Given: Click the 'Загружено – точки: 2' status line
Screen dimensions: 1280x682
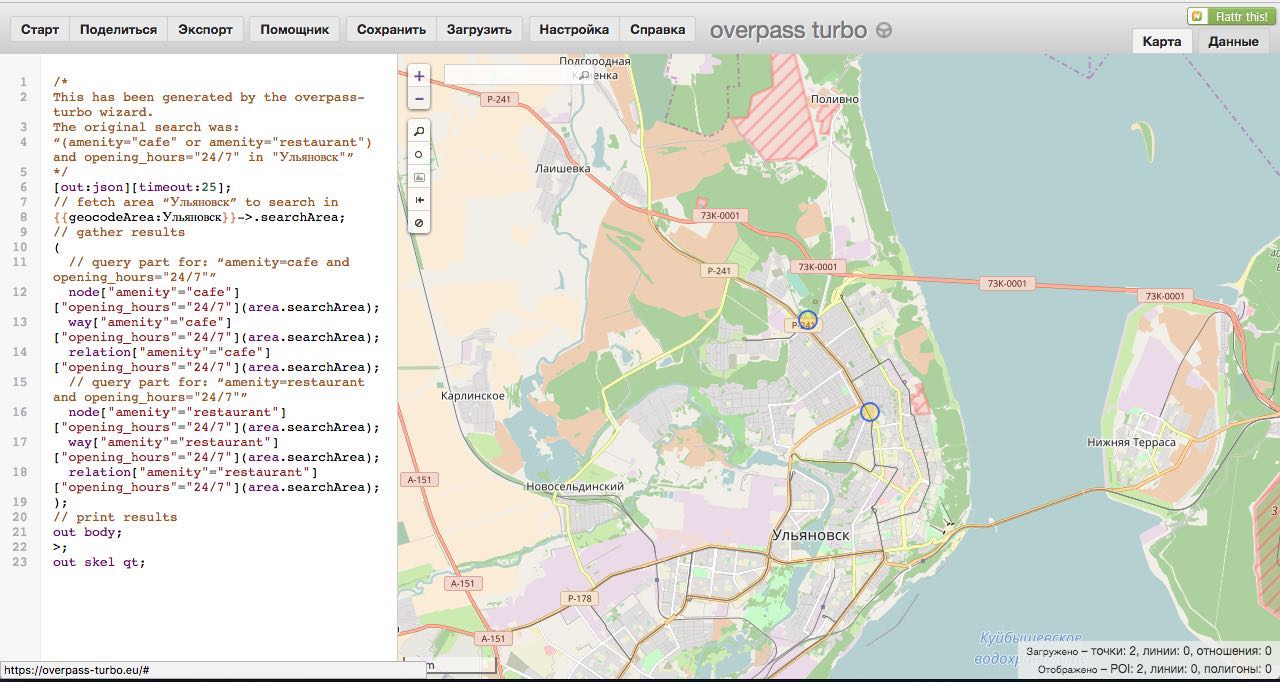Looking at the screenshot, I should (1148, 651).
